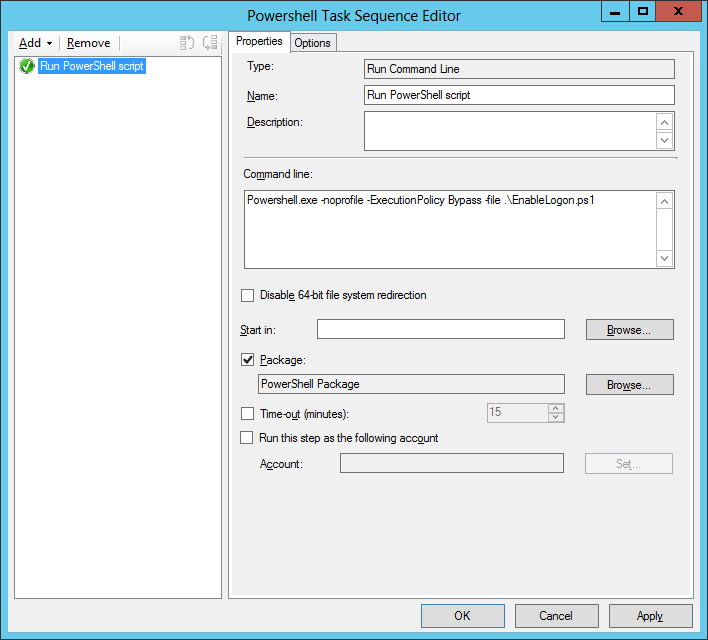Close the Task Sequence Editor window
The height and width of the screenshot is (640, 708).
[x=678, y=11]
